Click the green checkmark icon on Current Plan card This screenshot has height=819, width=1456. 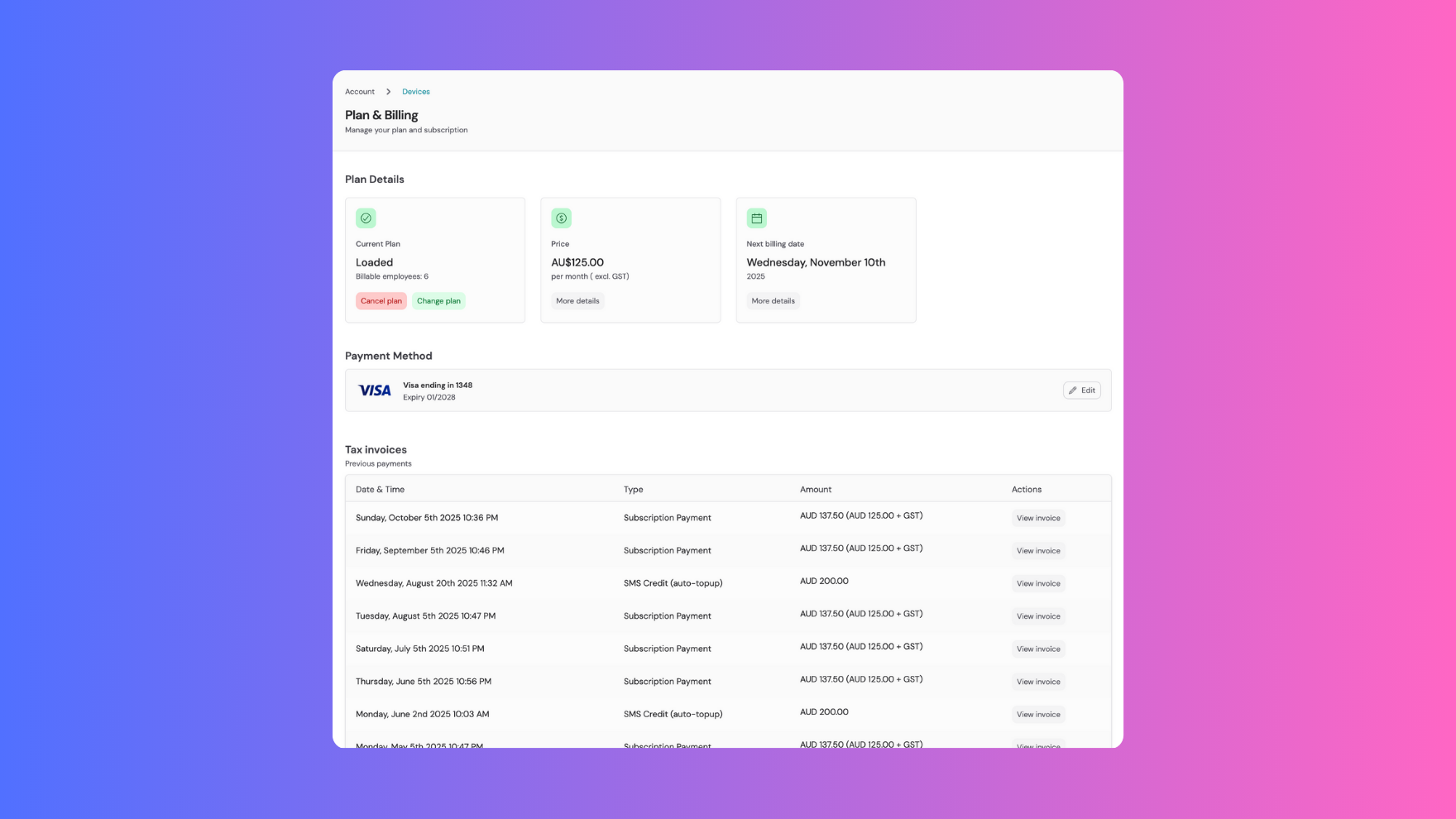pos(366,218)
